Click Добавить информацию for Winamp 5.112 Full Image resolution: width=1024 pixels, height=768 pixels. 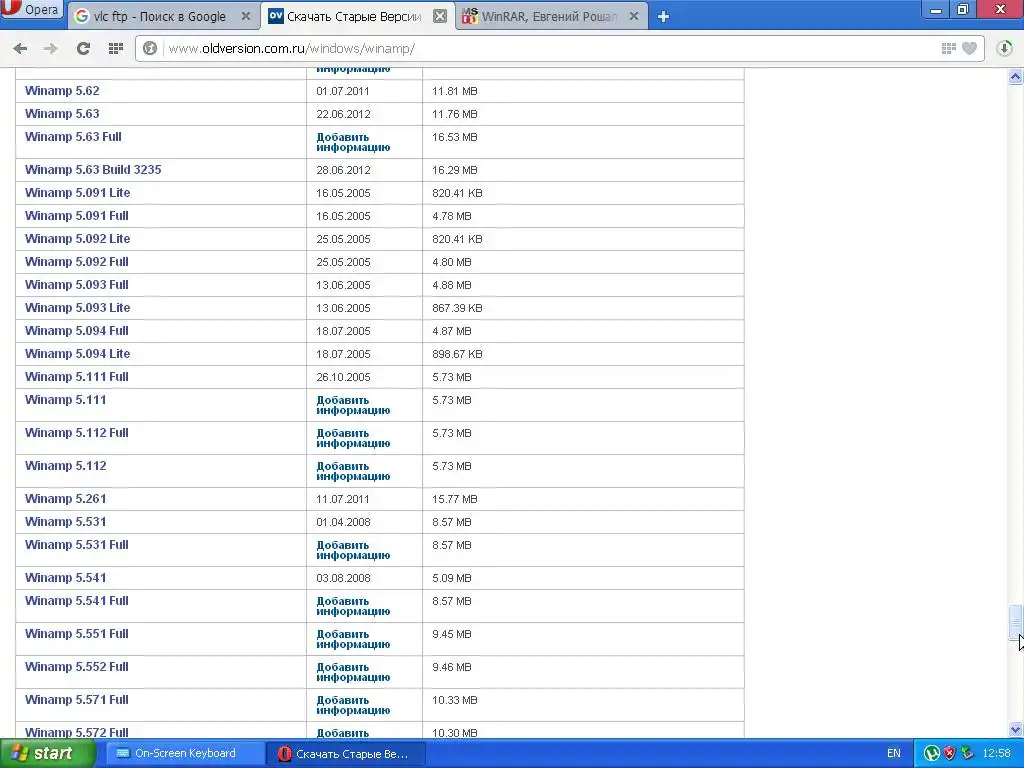(353, 438)
